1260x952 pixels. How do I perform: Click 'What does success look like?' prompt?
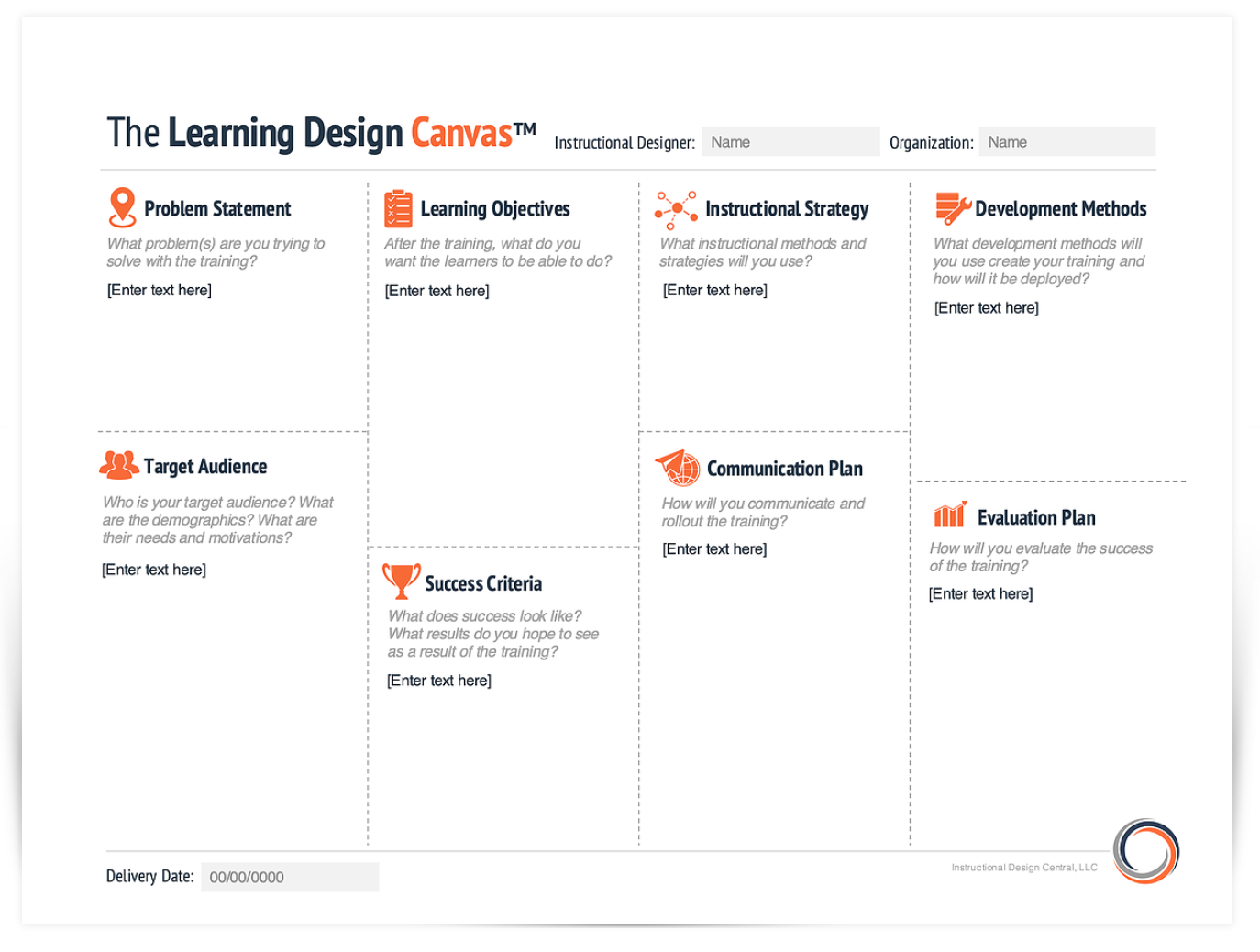(493, 634)
